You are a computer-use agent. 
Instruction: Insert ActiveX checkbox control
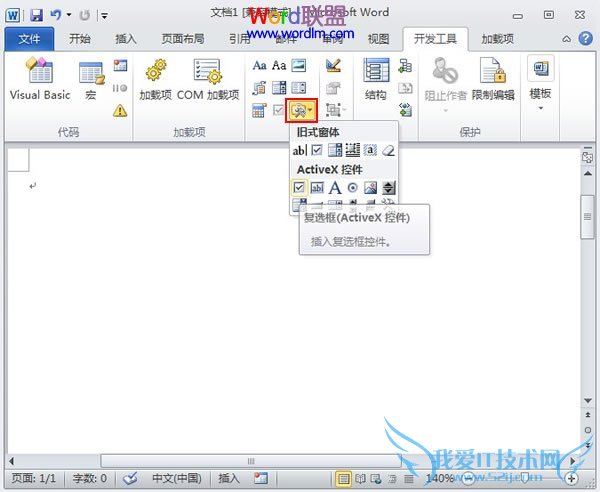click(299, 187)
